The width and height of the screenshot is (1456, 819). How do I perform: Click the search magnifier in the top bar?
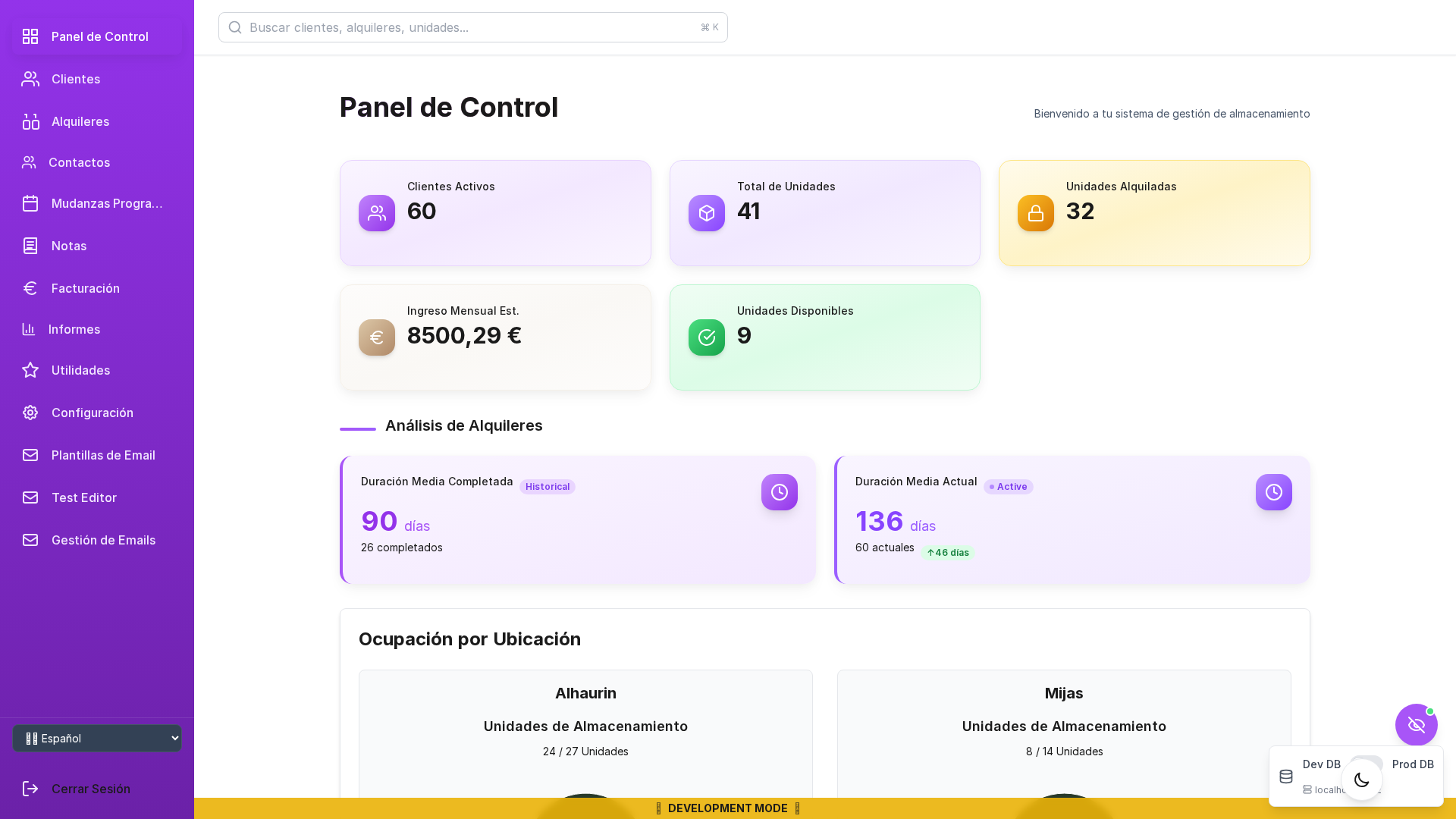pyautogui.click(x=235, y=27)
